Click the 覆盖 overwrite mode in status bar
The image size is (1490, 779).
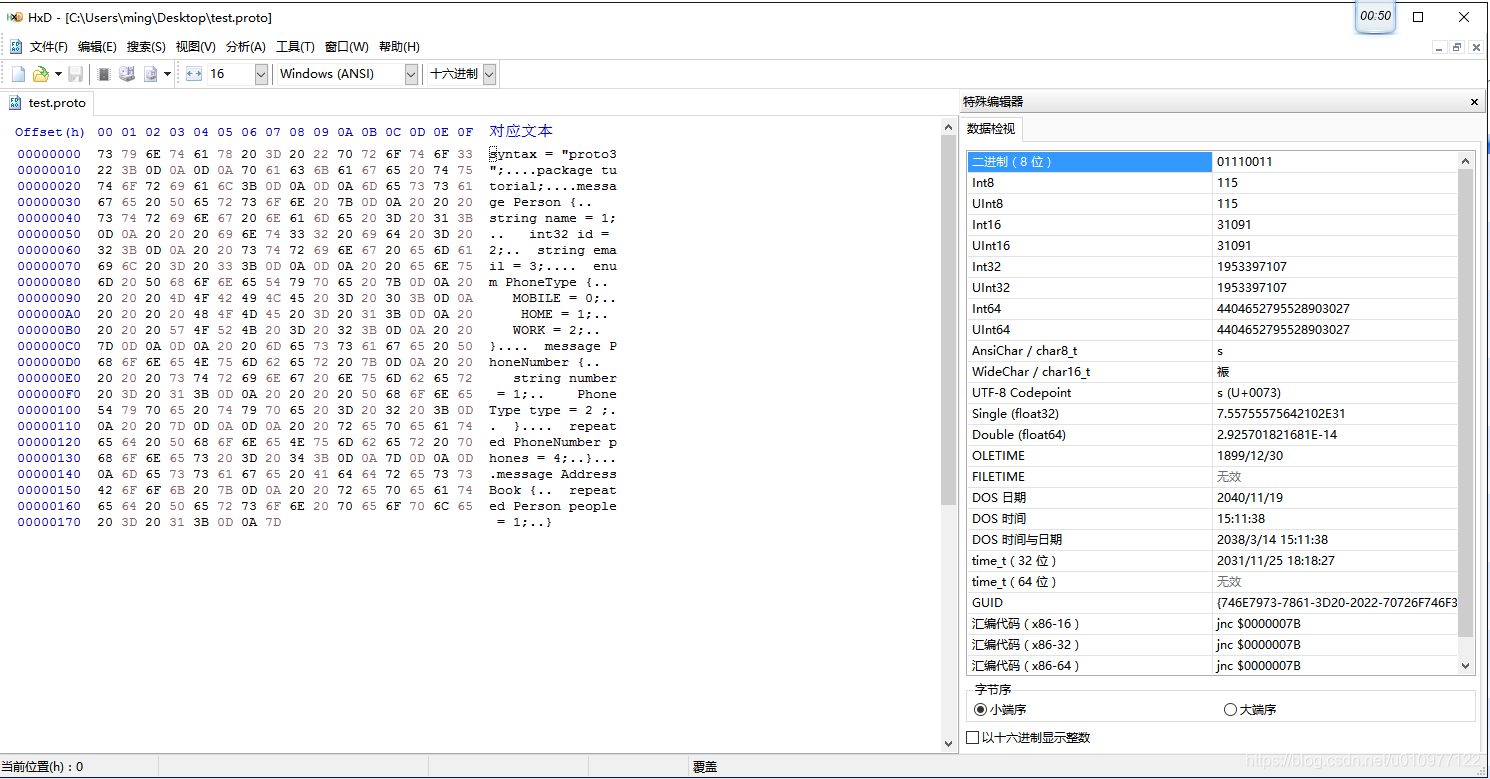705,767
